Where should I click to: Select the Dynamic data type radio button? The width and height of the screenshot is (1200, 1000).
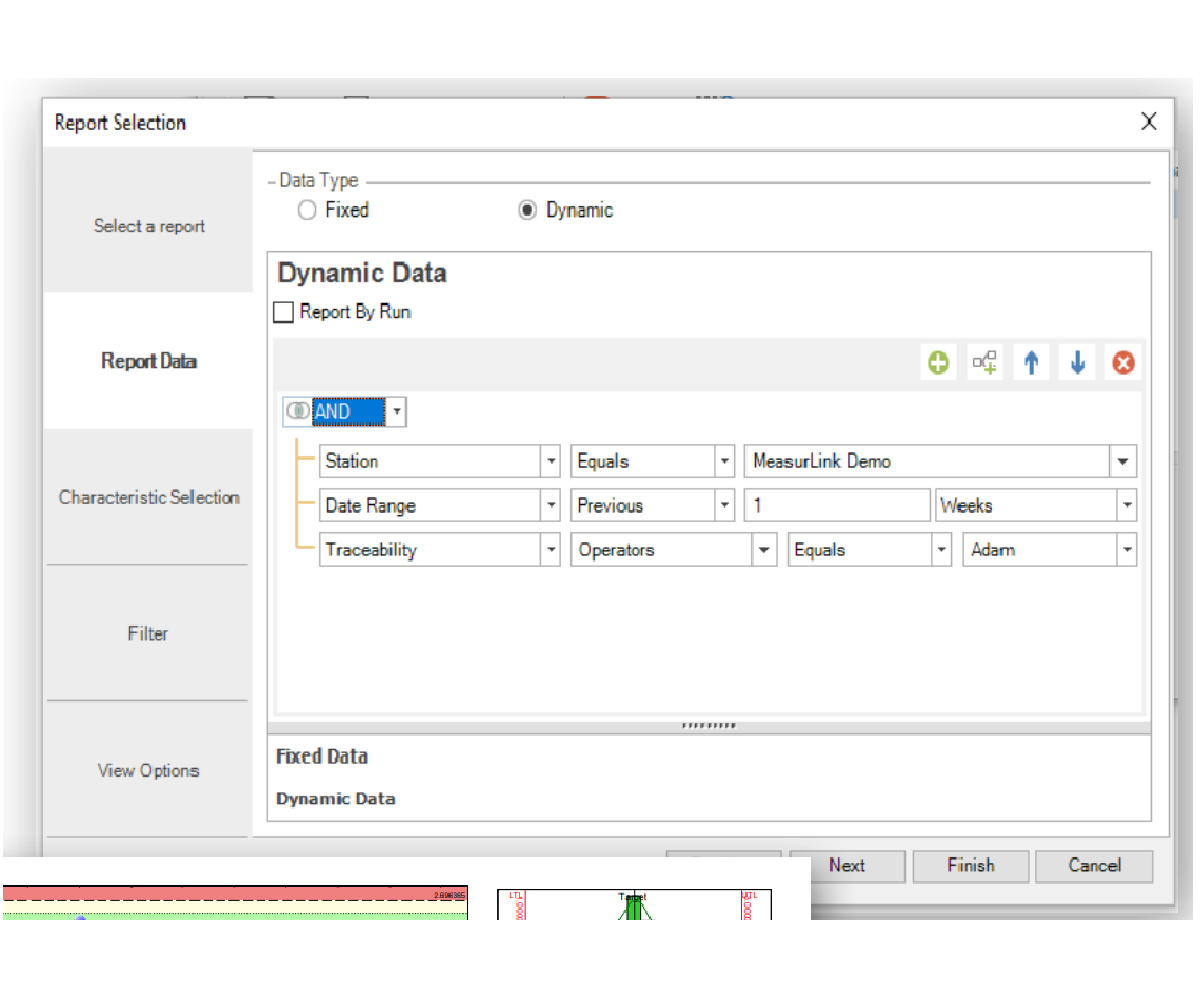tap(527, 211)
